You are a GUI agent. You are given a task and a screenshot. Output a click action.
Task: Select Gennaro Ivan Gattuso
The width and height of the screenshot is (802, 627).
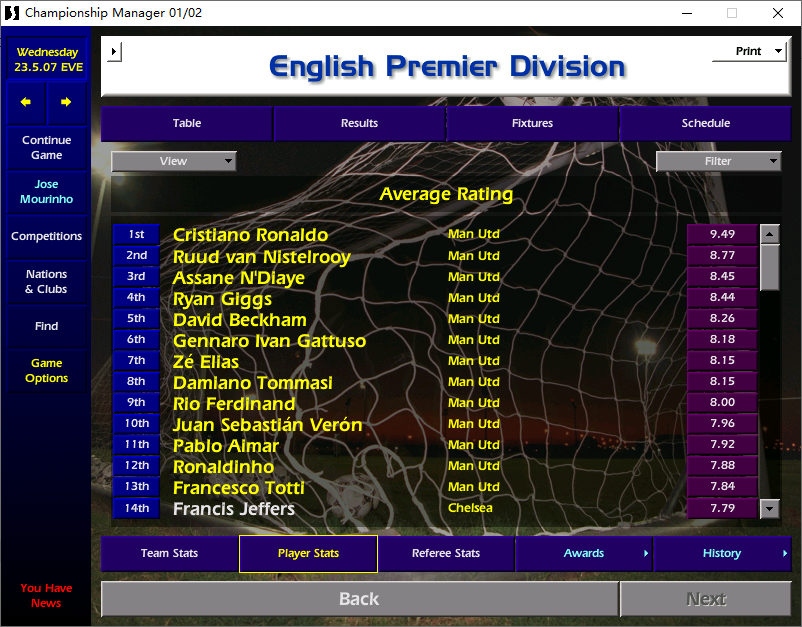pos(270,341)
